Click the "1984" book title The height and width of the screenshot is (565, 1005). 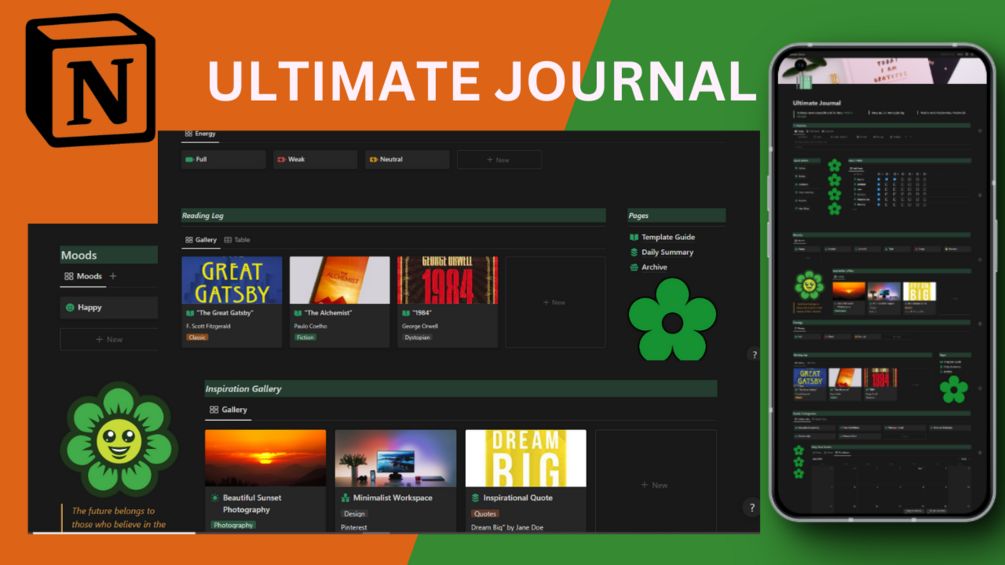422,313
